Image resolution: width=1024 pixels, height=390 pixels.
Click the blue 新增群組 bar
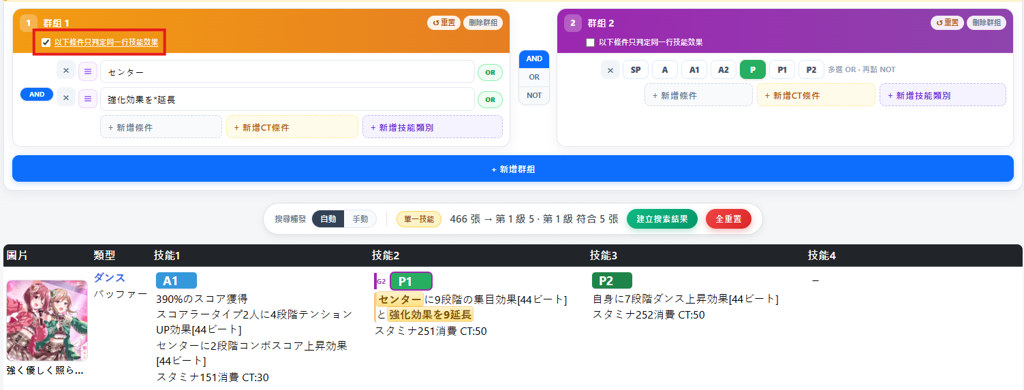(512, 169)
